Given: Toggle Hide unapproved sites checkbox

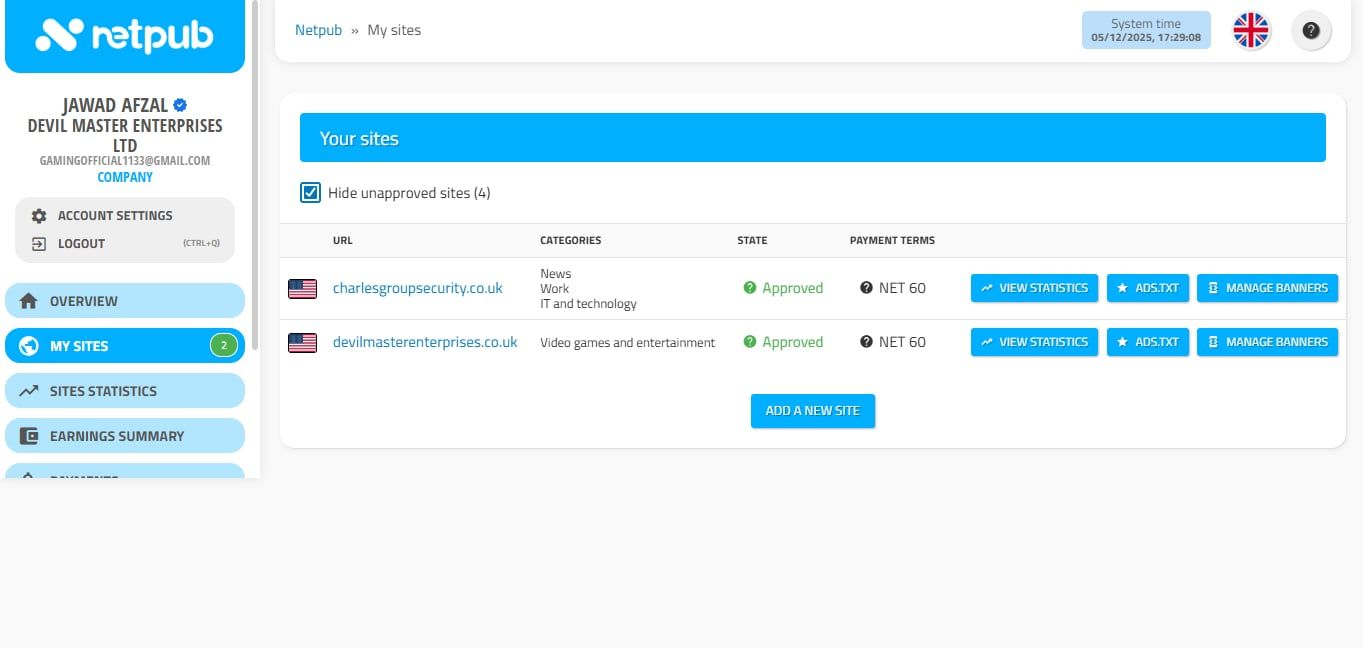Looking at the screenshot, I should coord(310,193).
